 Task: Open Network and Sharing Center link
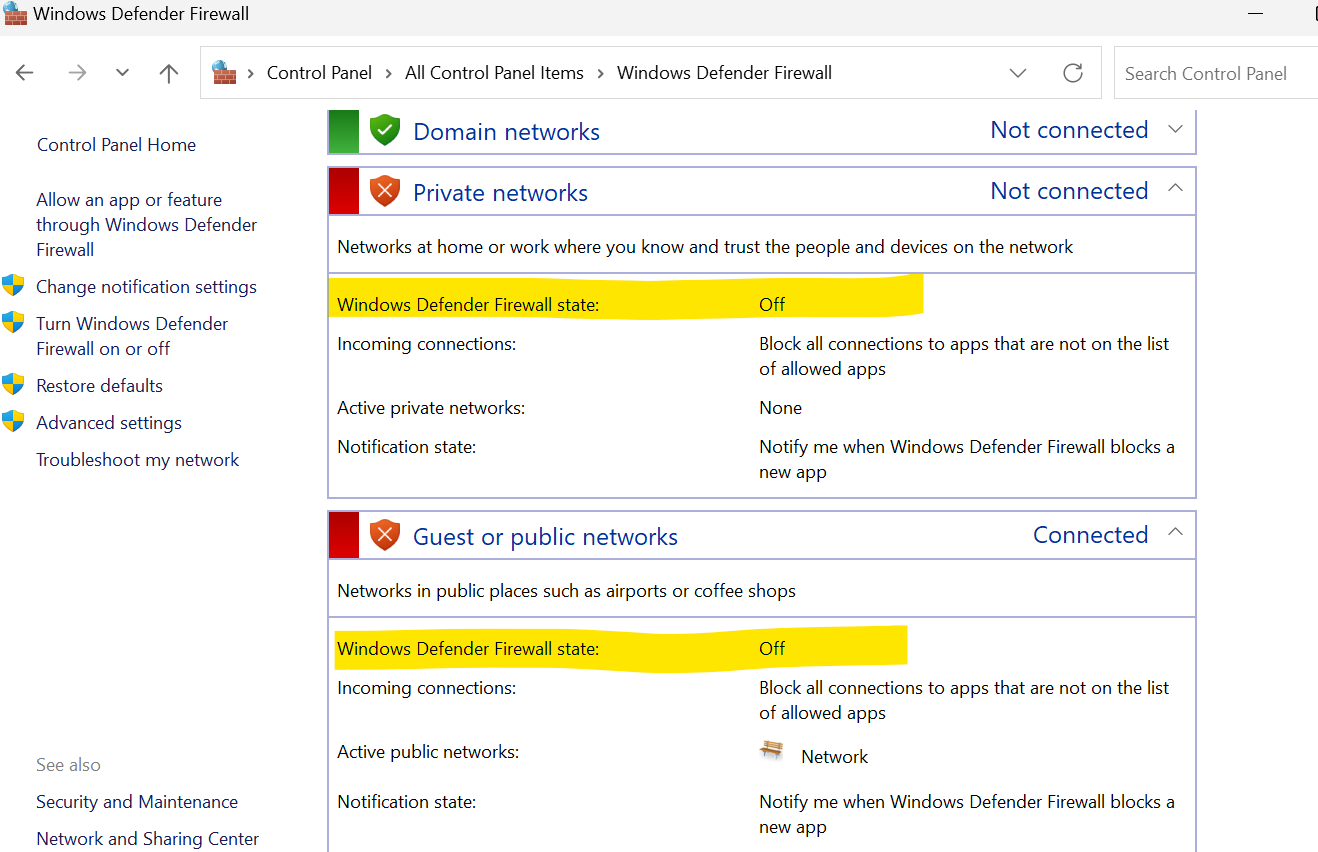pyautogui.click(x=147, y=839)
